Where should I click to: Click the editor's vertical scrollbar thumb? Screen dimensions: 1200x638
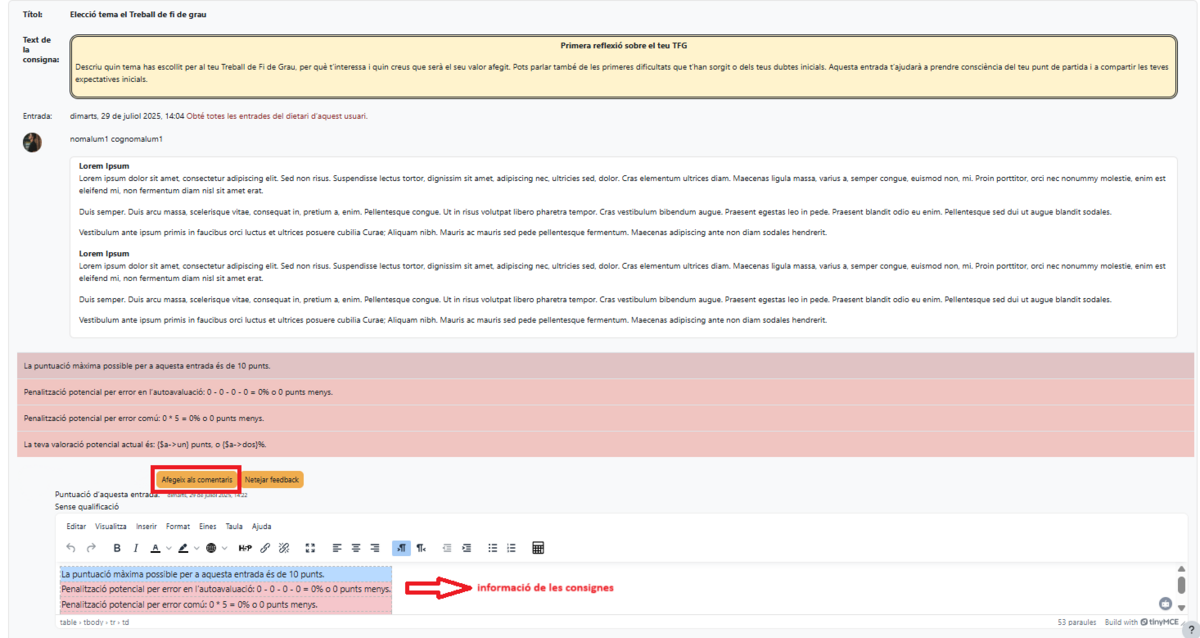click(1181, 584)
